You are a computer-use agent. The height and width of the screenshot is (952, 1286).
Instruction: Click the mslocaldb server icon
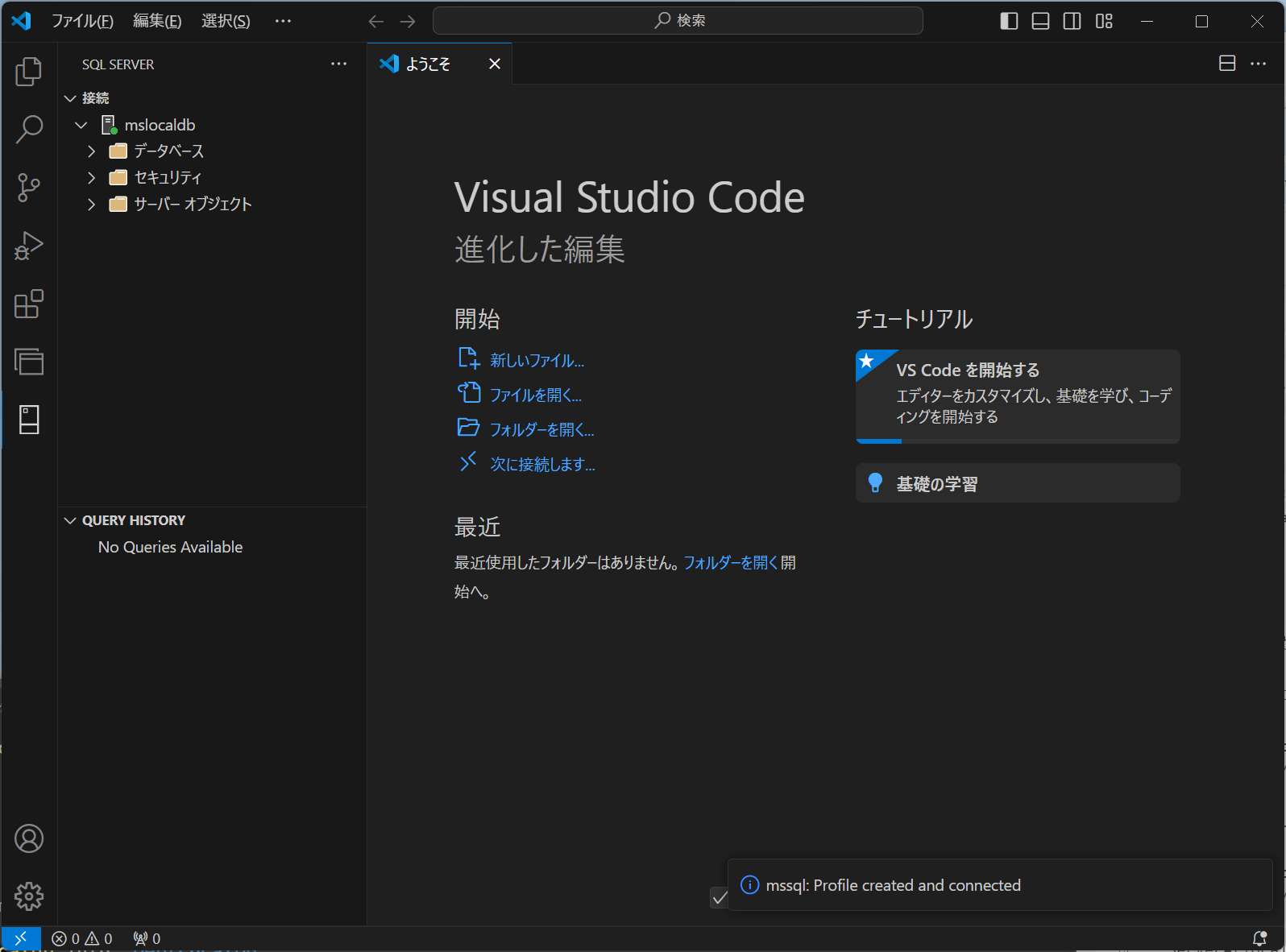pos(109,125)
